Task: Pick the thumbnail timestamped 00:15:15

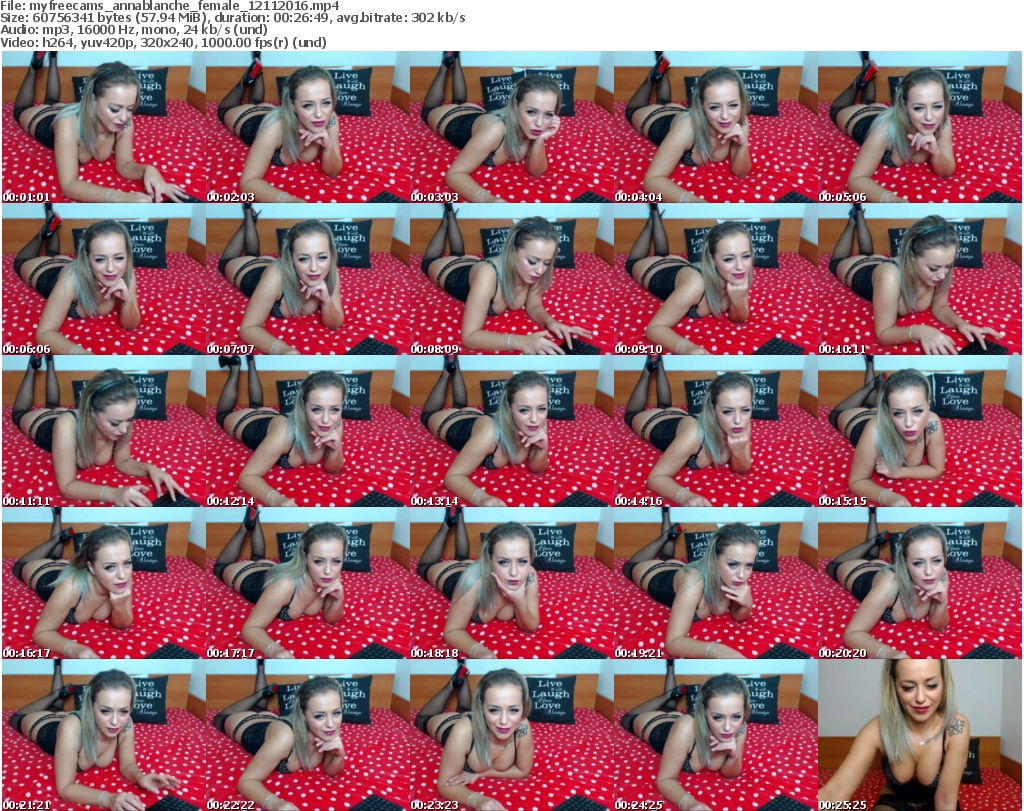Action: point(919,432)
